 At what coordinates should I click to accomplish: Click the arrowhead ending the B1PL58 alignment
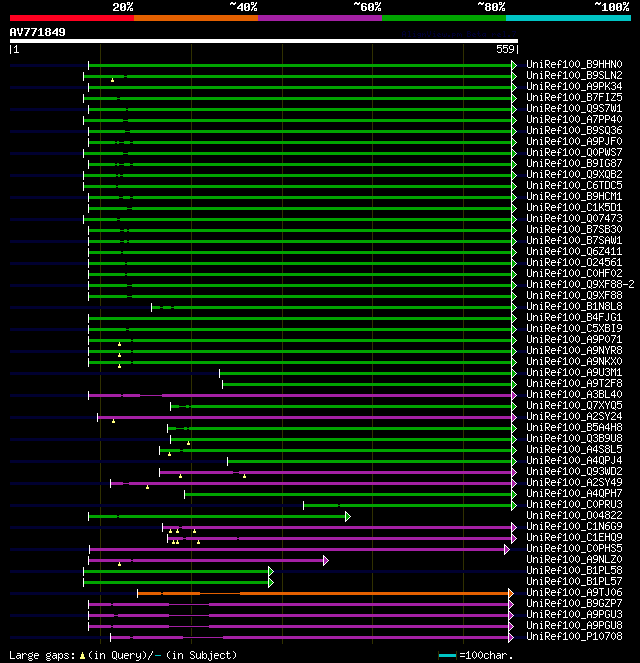point(271,572)
